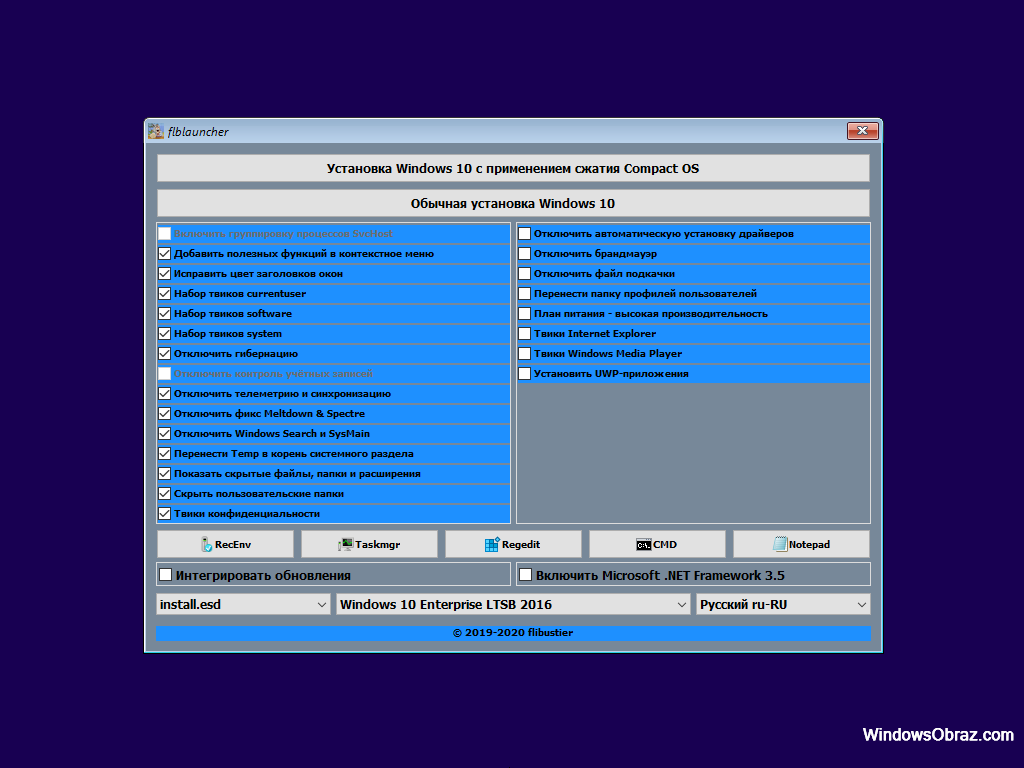Check 'Интегрировать обновления' box
The width and height of the screenshot is (1024, 768).
tap(166, 575)
